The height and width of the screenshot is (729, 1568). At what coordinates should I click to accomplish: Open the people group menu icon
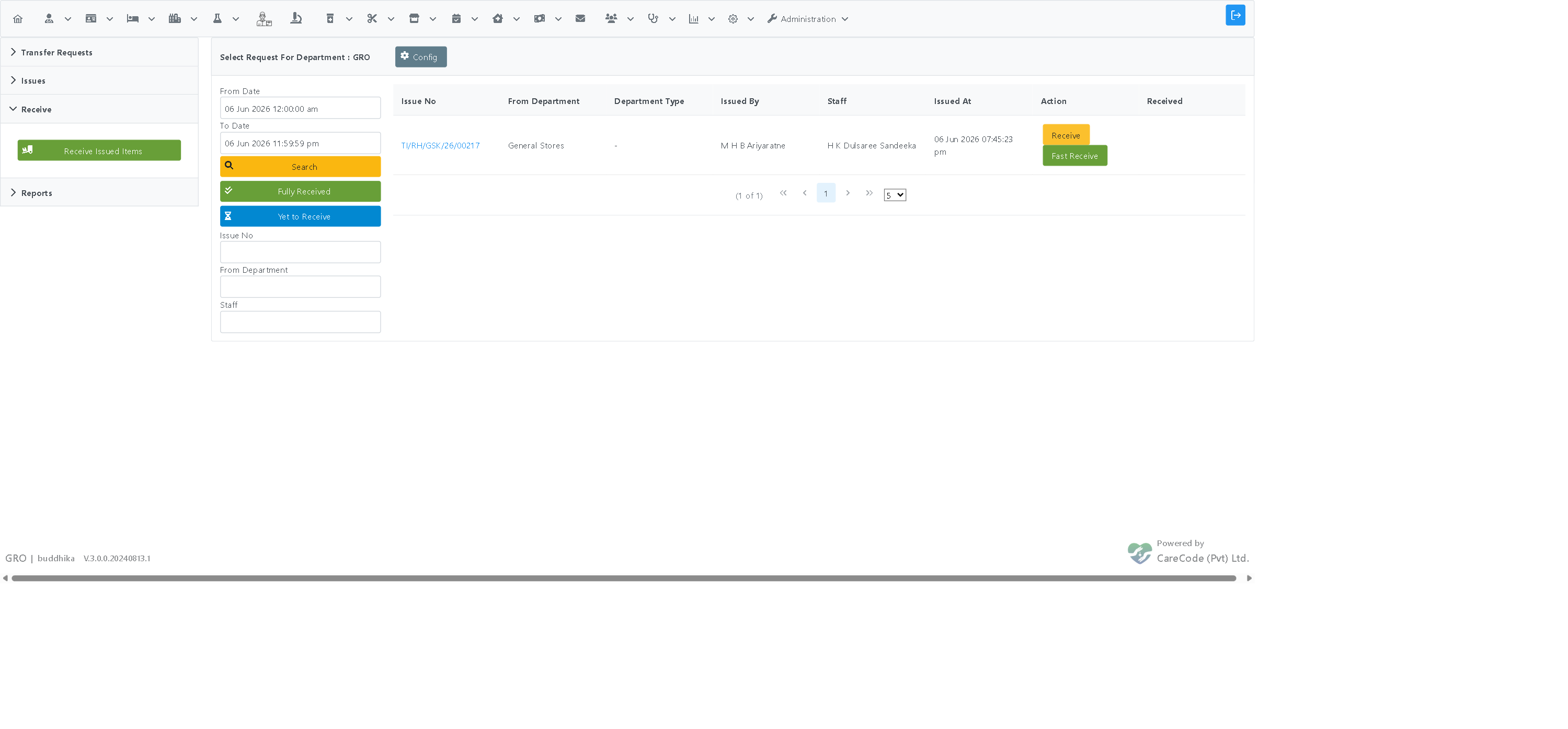611,19
